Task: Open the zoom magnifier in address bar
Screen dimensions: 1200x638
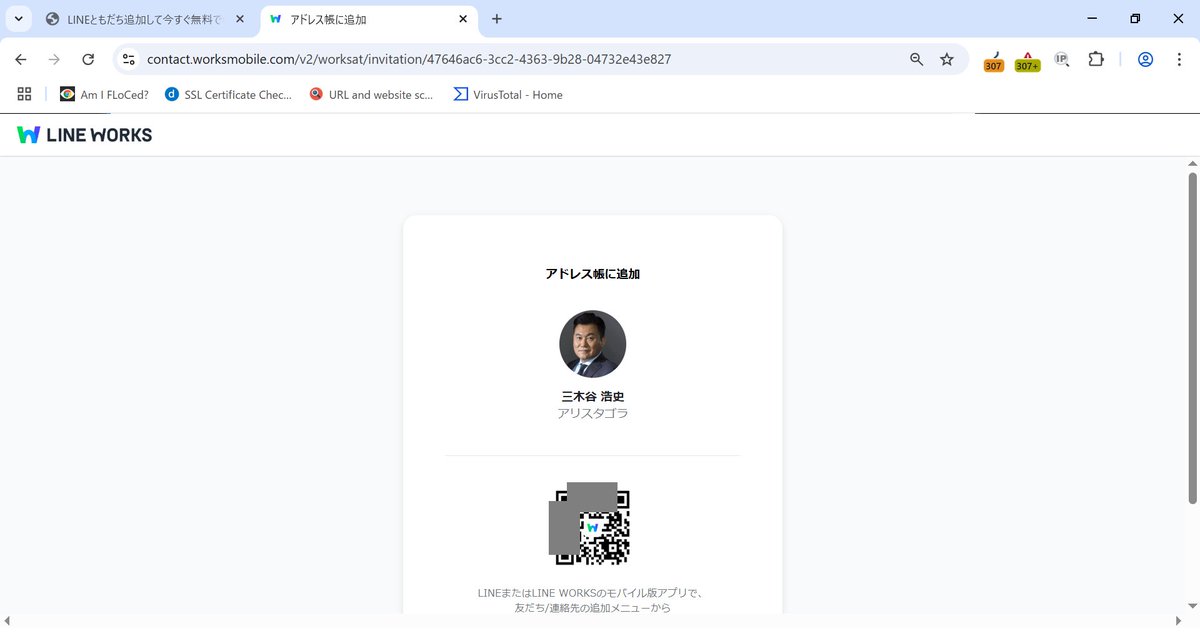Action: pos(916,59)
